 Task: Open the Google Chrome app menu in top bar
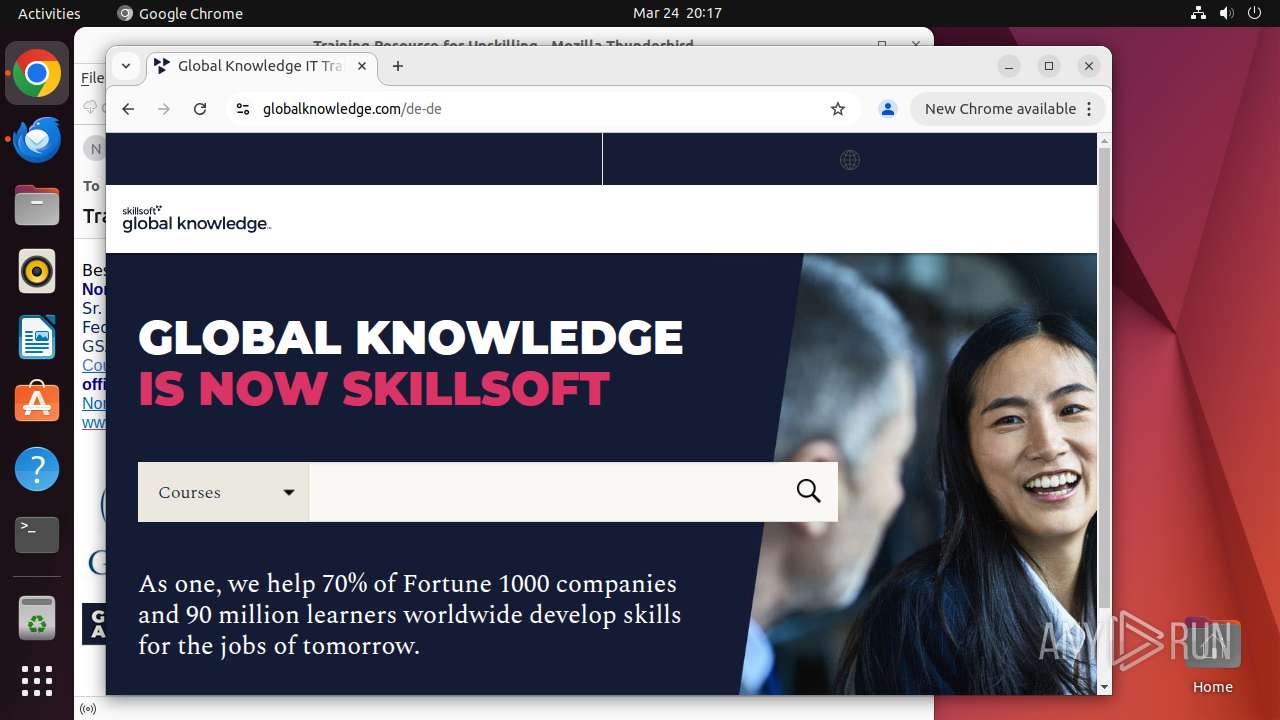click(180, 13)
